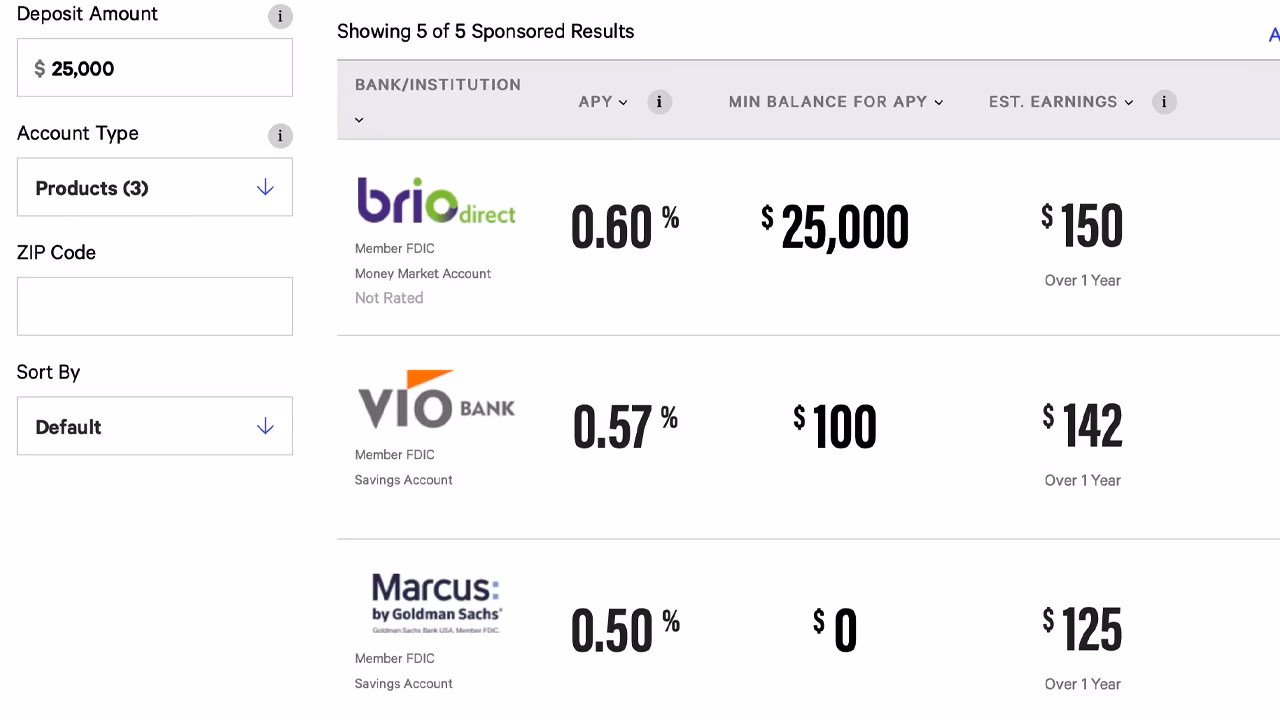Click BrioDirect's Money Market Account label
The height and width of the screenshot is (720, 1280).
pyautogui.click(x=422, y=273)
